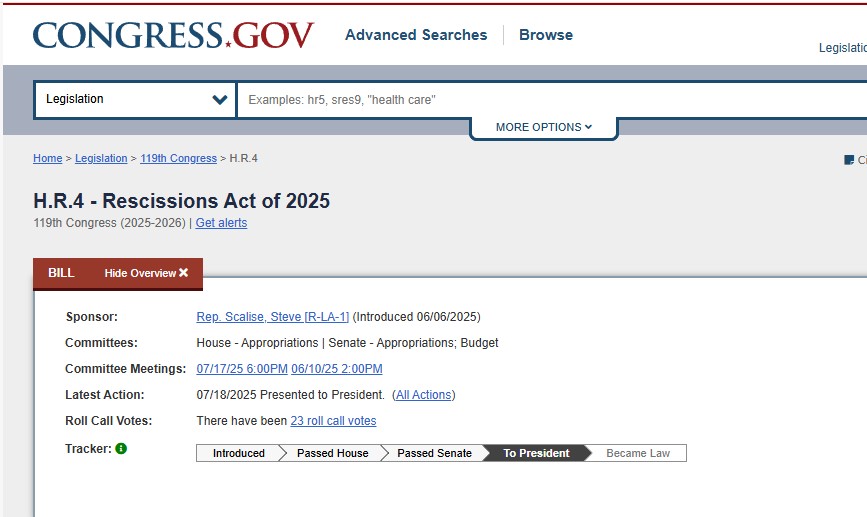The height and width of the screenshot is (517, 867).
Task: Click the Congress.gov logo
Action: 173,35
